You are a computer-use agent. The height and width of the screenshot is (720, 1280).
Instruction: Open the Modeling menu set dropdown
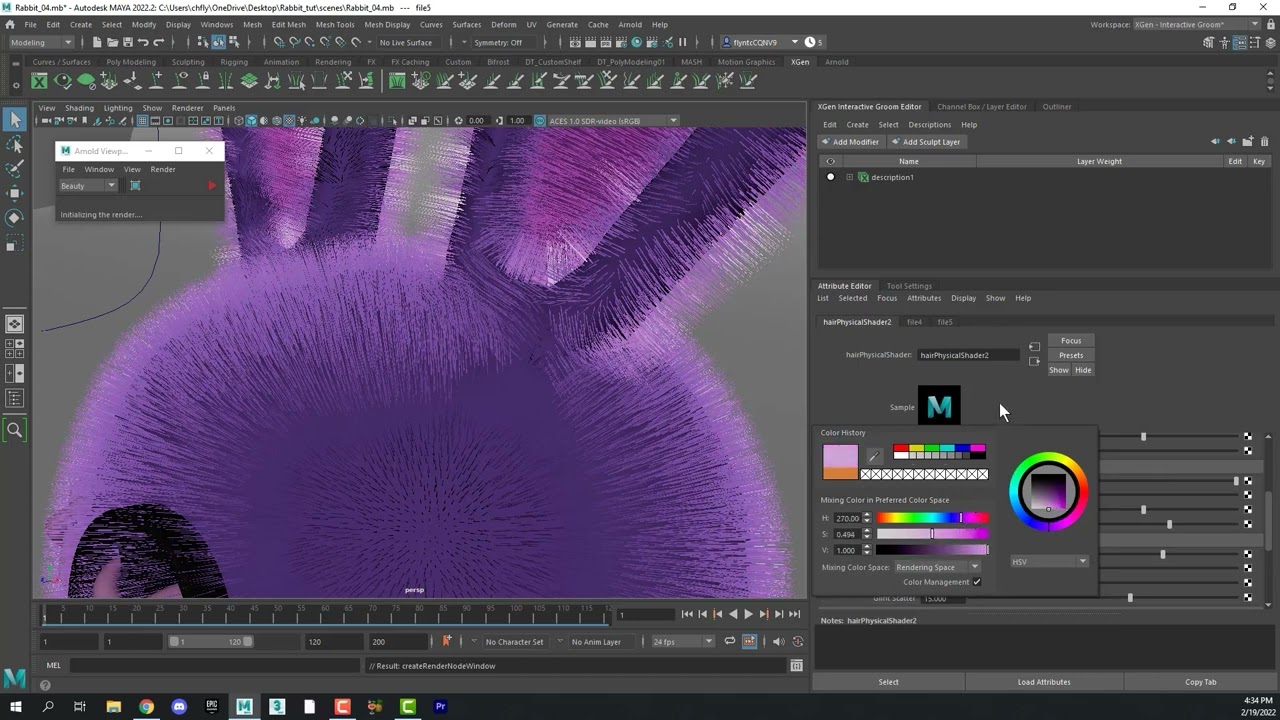click(41, 42)
